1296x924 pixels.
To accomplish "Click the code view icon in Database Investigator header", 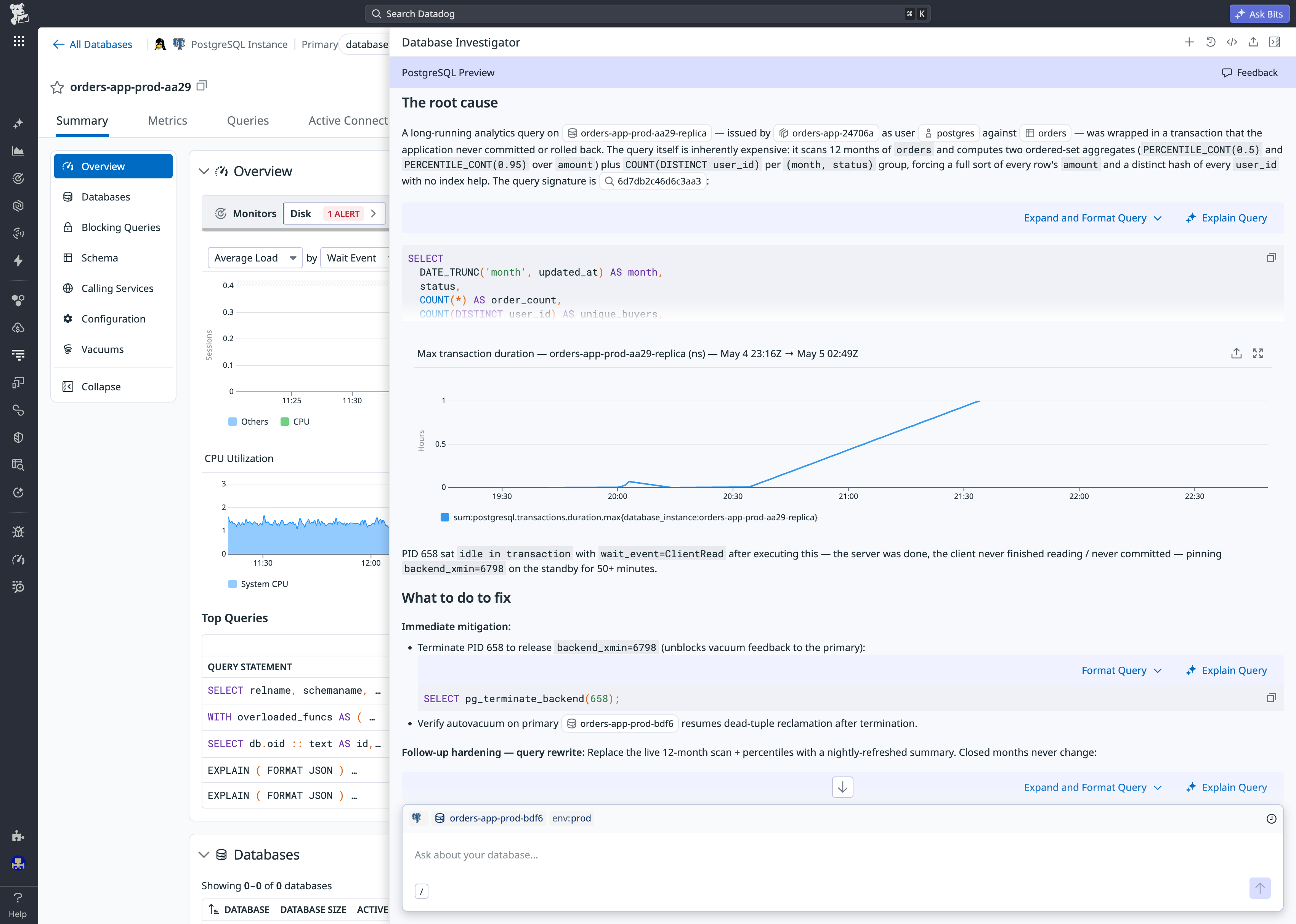I will coord(1232,42).
